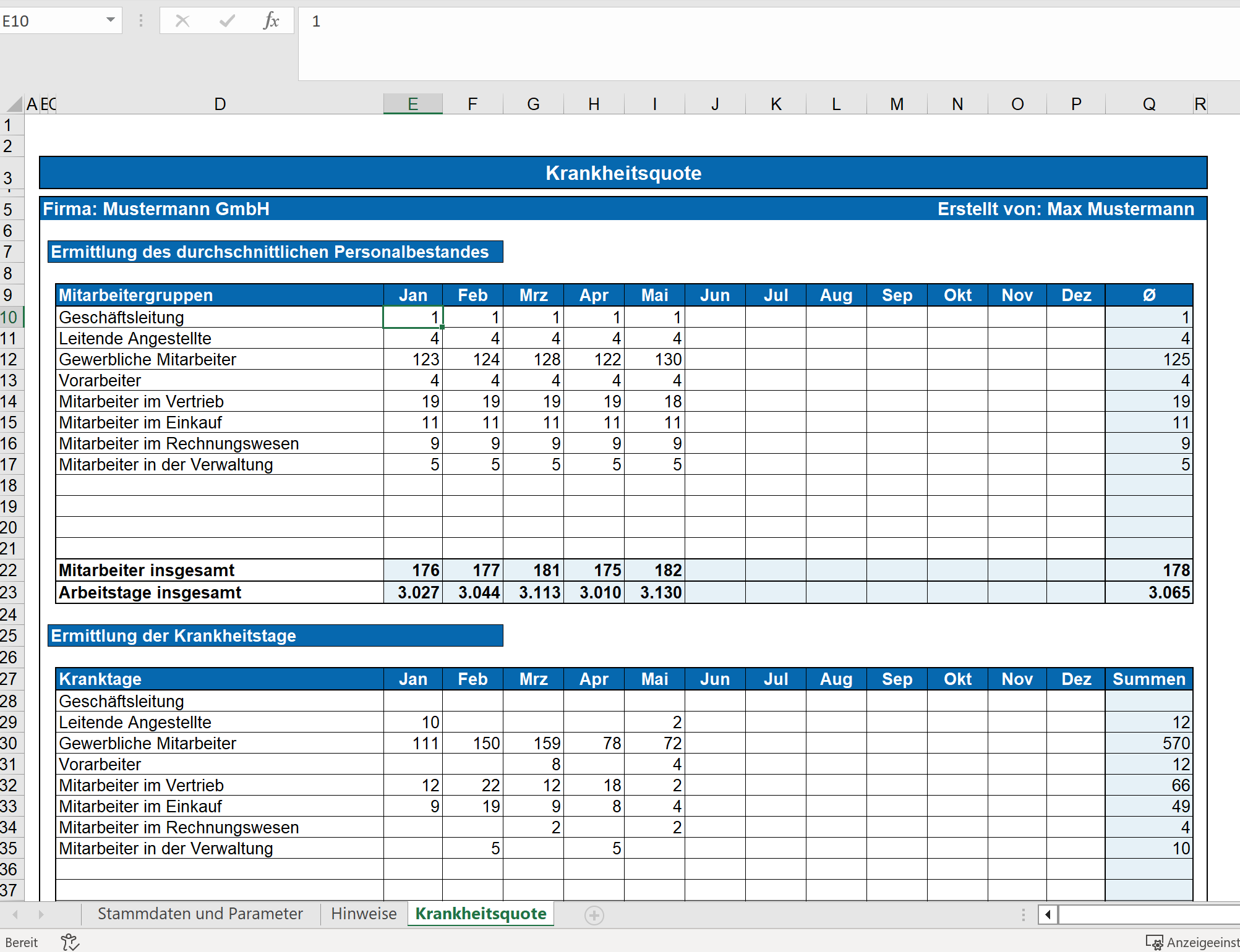This screenshot has height=952, width=1240.
Task: Click Arbeitstage average value 3.065
Action: coord(1149,592)
